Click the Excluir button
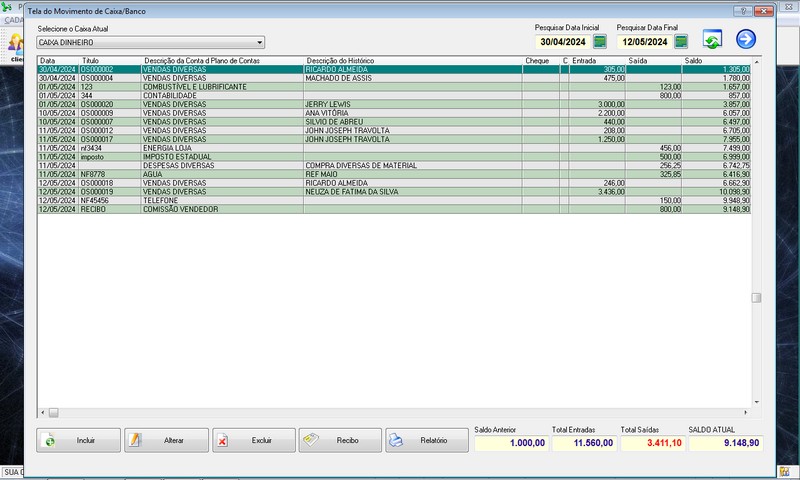 click(253, 440)
